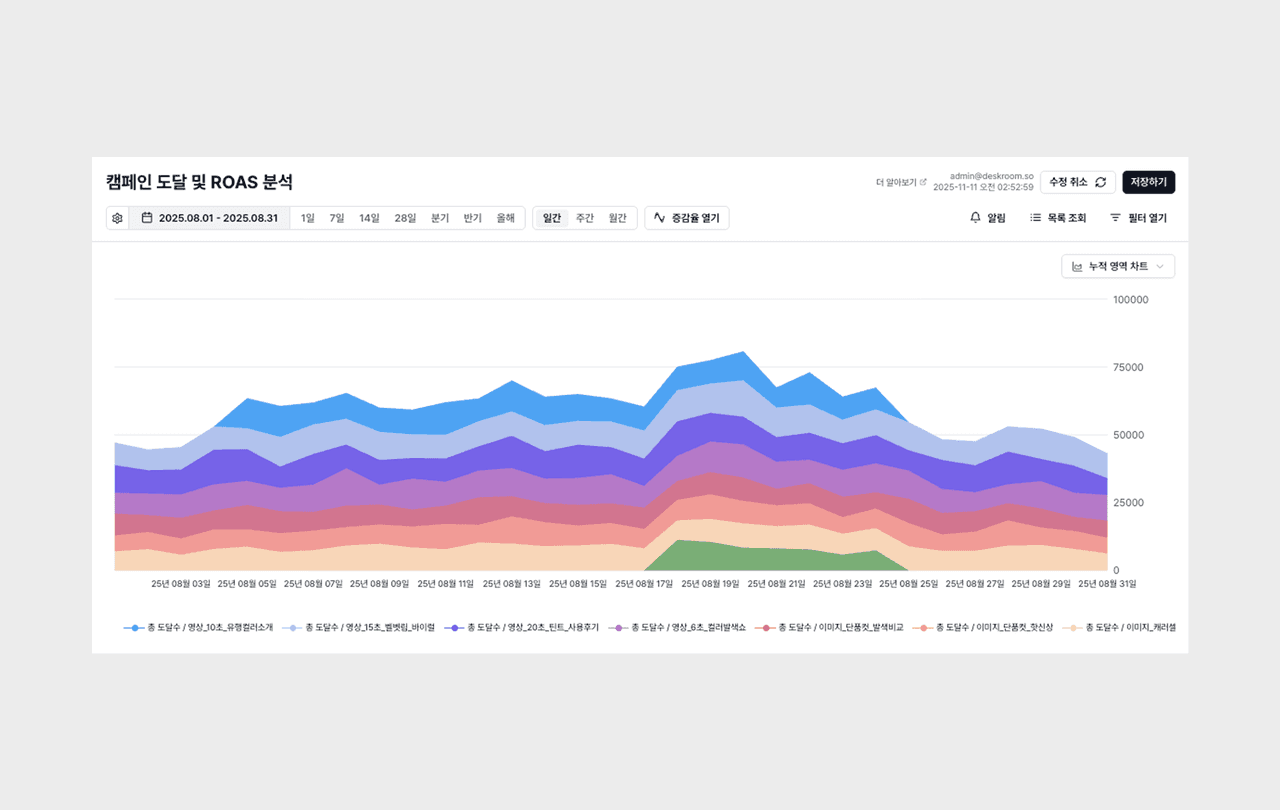Click the filter icon labeled 필터 열기
Screen dimensions: 1280x810
pos(1115,217)
